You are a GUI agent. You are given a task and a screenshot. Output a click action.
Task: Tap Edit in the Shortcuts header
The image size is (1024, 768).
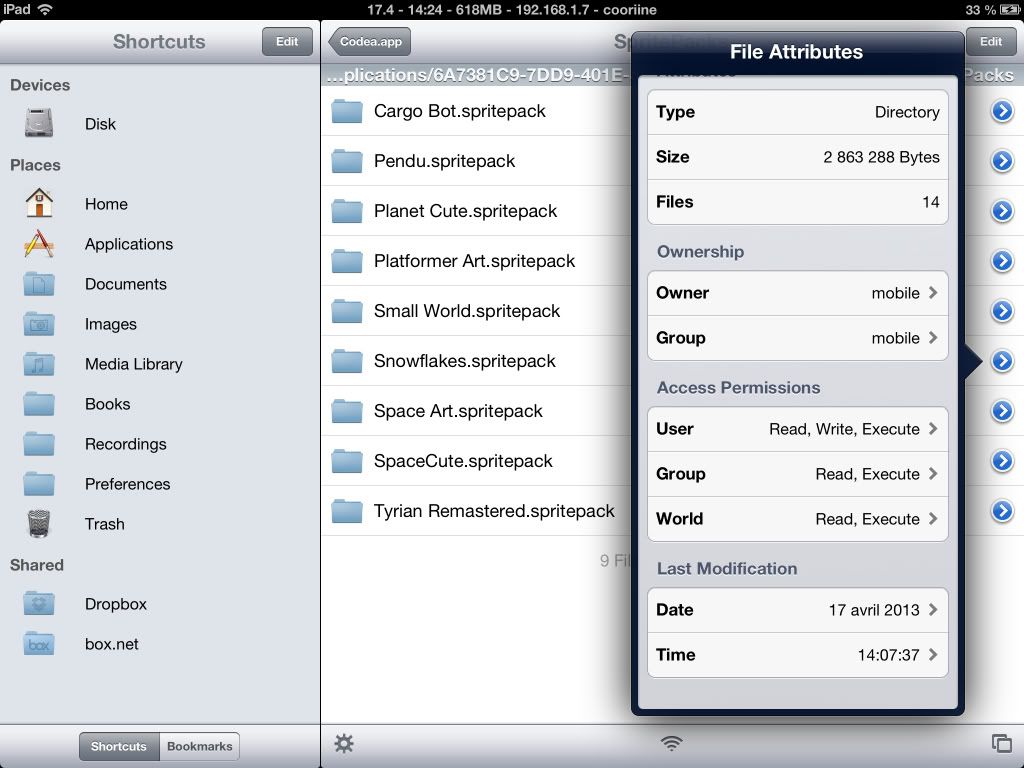(x=287, y=41)
